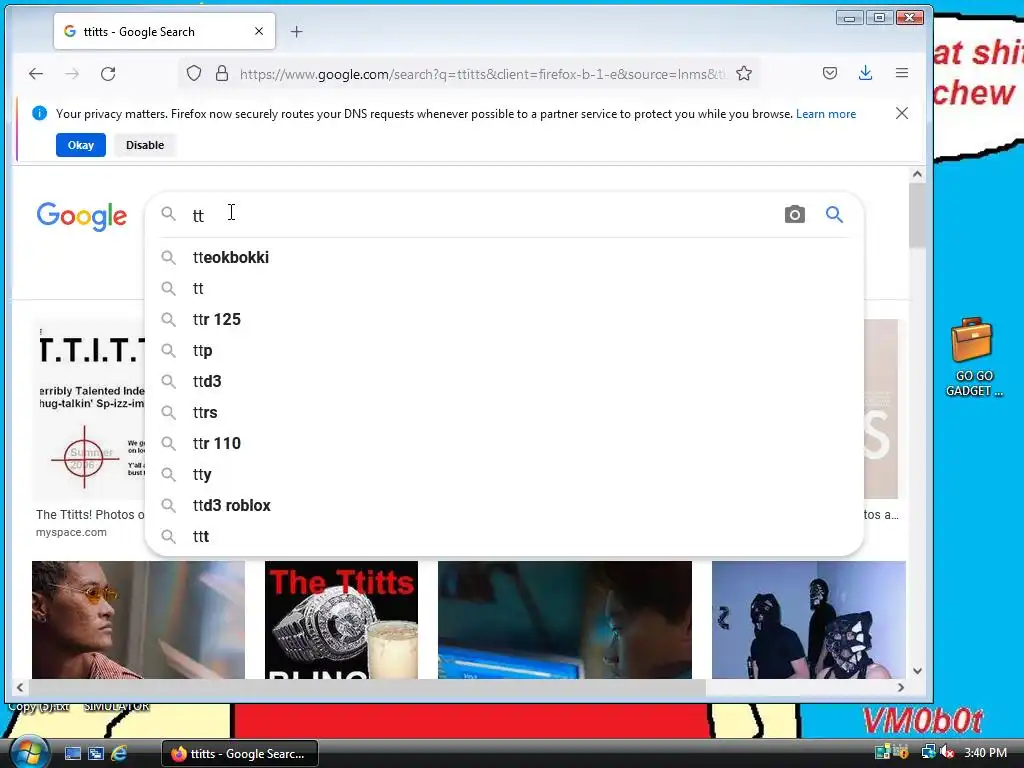This screenshot has width=1024, height=768.
Task: Click the network tray icon
Action: pos(927,752)
